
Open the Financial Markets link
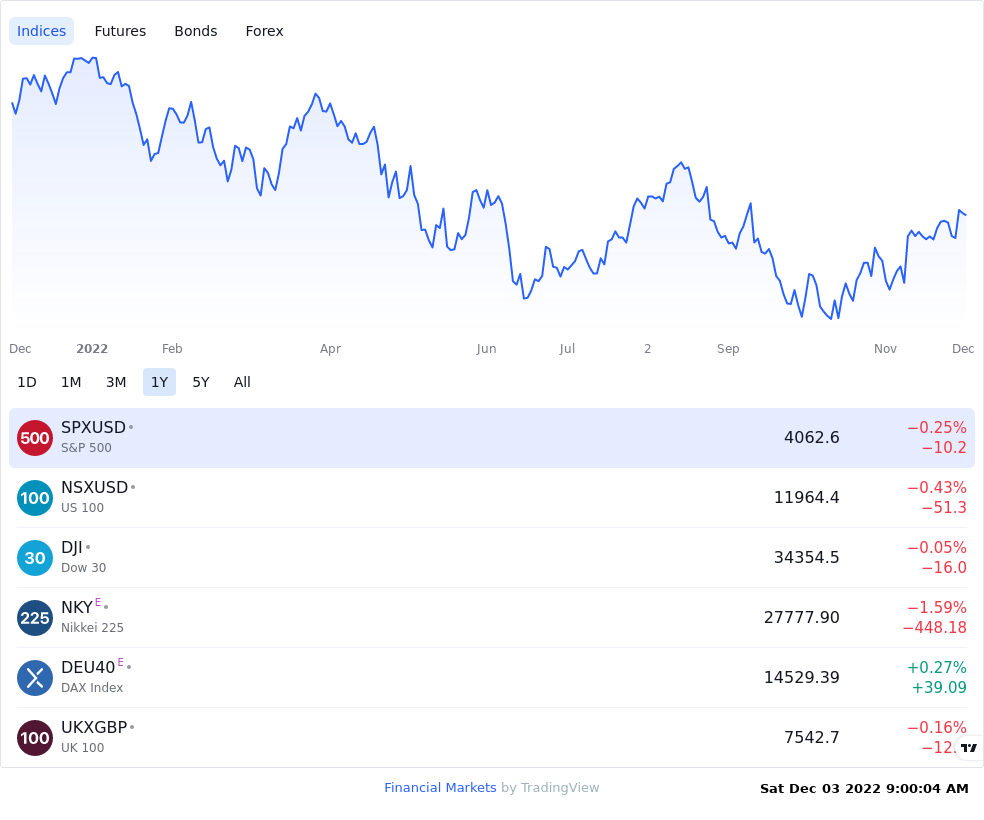coord(440,787)
